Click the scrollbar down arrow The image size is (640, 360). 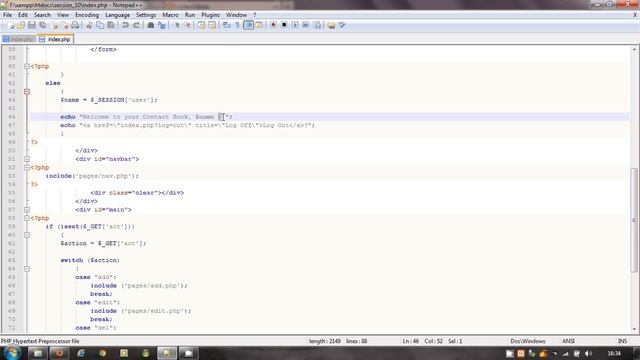pos(634,329)
